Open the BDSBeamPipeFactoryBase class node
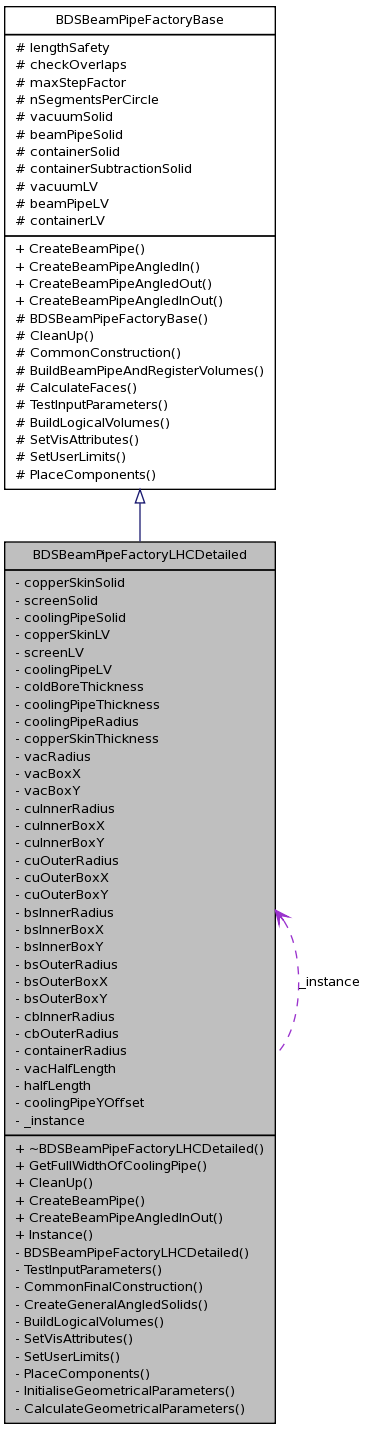This screenshot has width=365, height=1429. pos(140,20)
